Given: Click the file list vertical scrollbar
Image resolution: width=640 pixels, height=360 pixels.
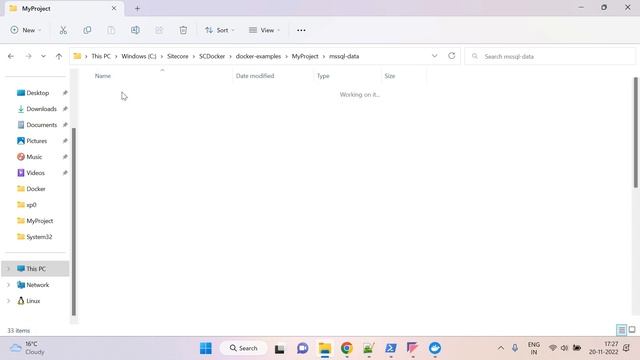Looking at the screenshot, I should click(636, 133).
